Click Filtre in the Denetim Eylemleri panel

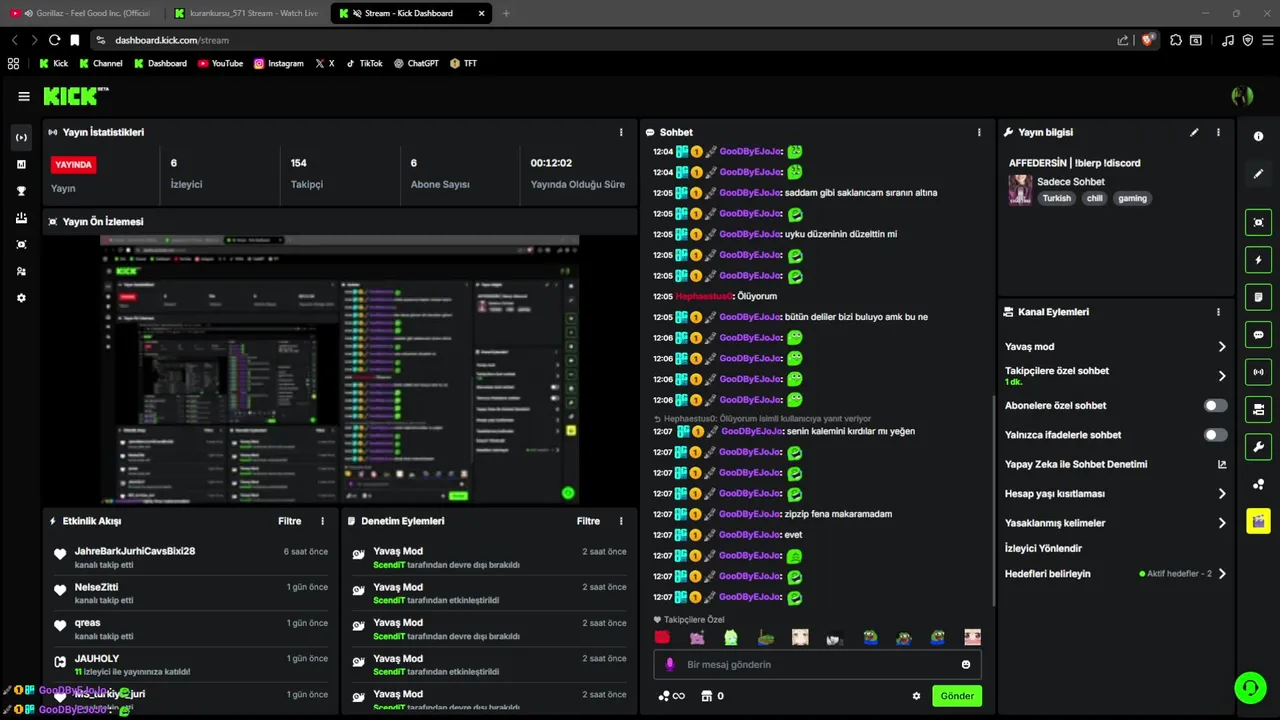click(589, 521)
